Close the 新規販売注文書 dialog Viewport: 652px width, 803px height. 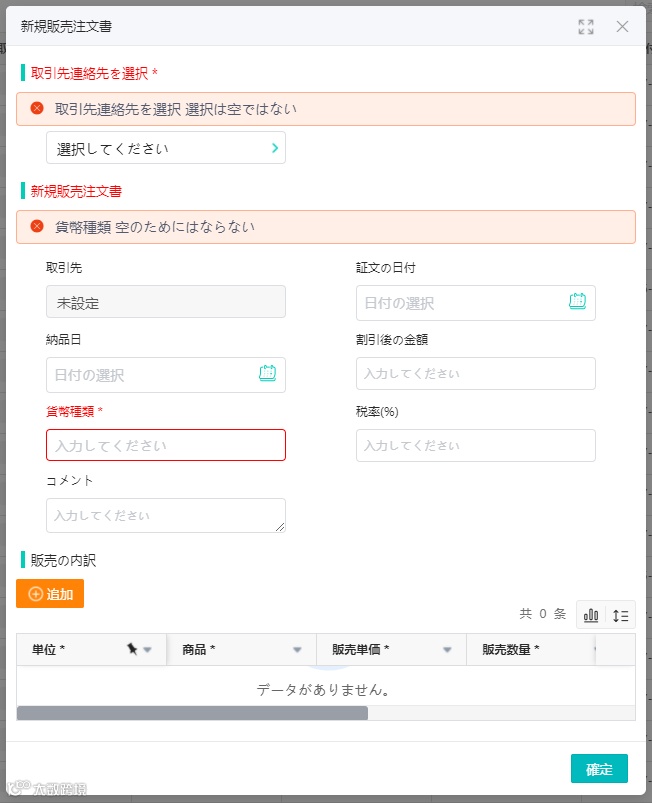622,27
